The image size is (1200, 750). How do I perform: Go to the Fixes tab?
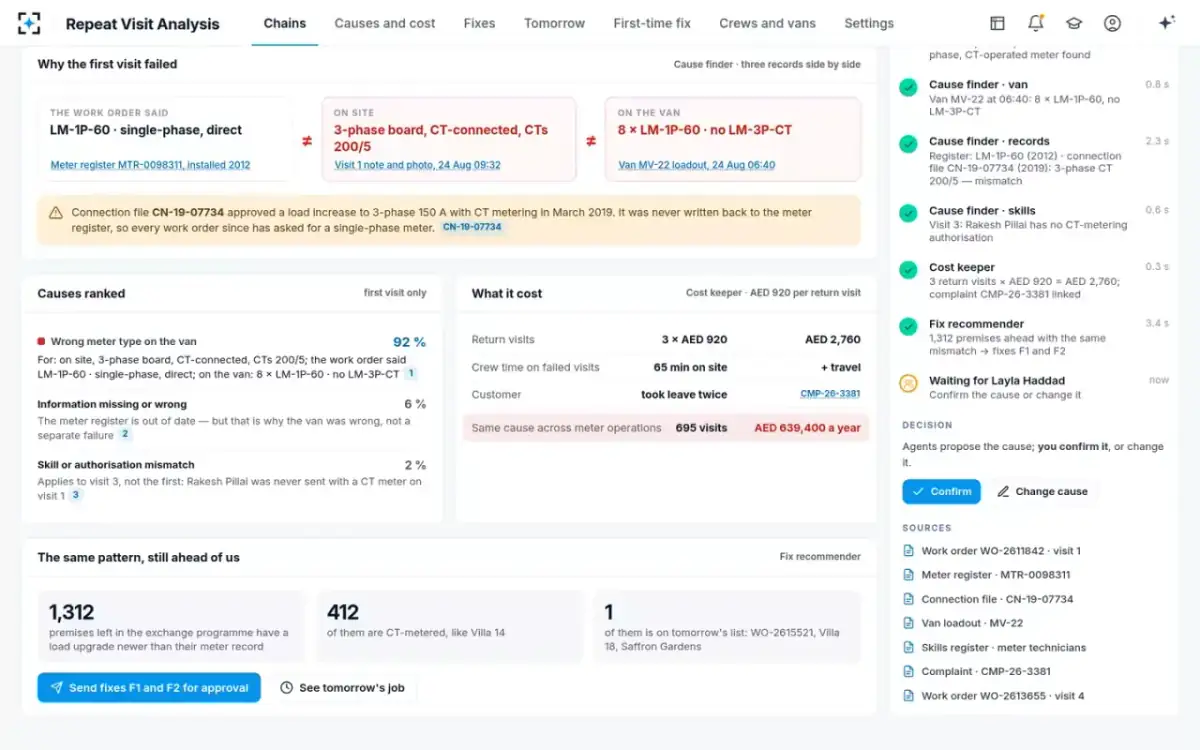480,23
